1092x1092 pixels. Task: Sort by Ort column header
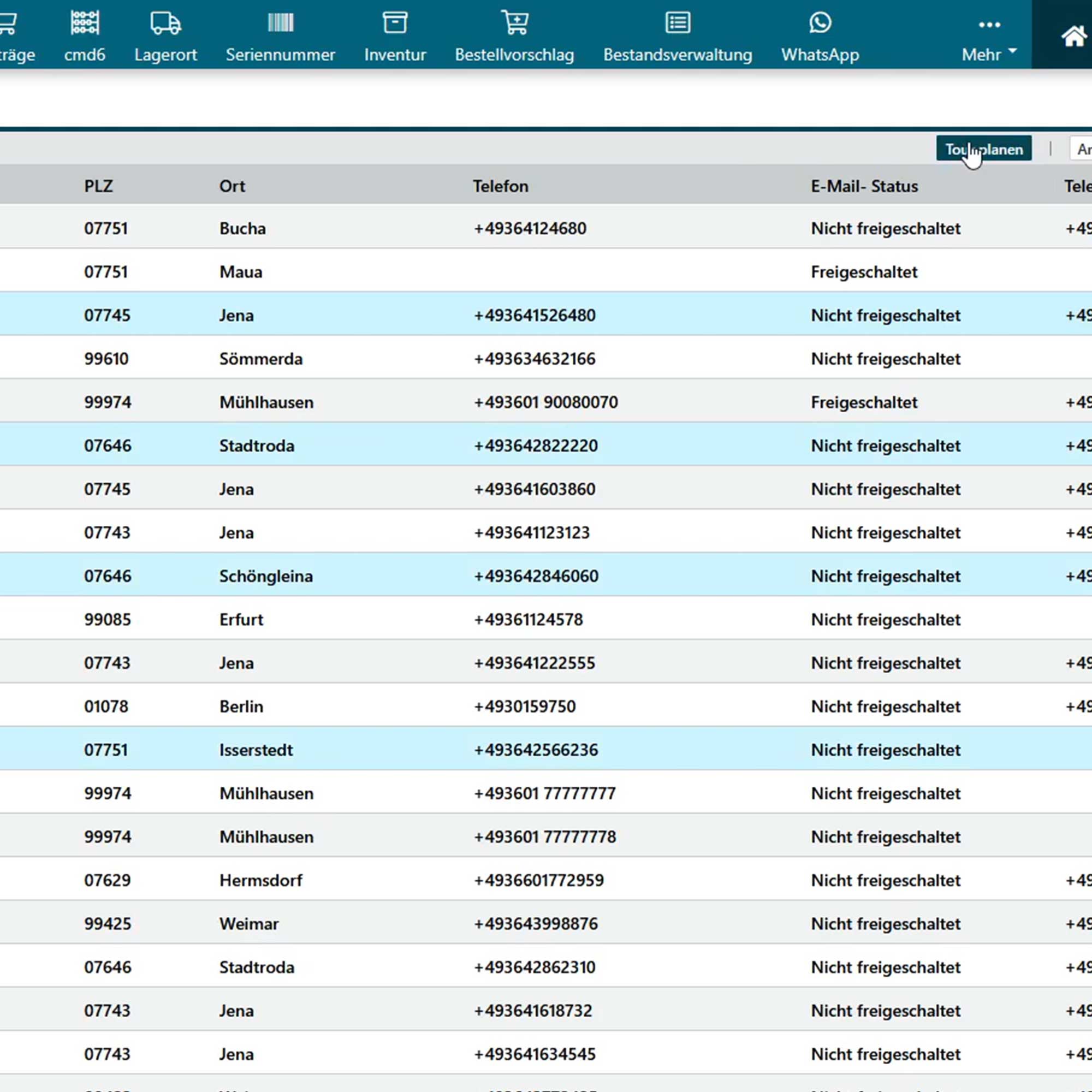coord(232,186)
